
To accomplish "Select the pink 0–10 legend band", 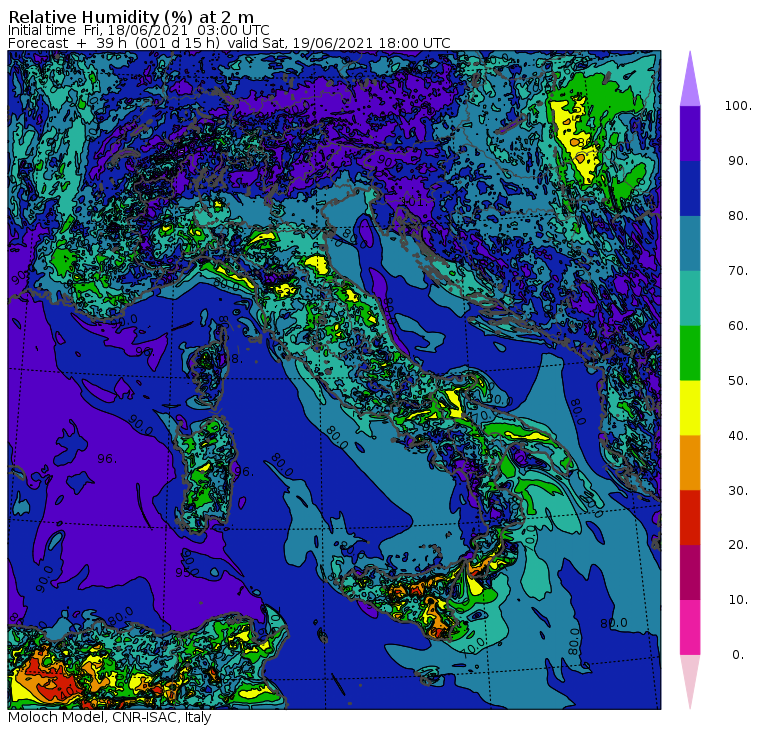I will point(690,627).
